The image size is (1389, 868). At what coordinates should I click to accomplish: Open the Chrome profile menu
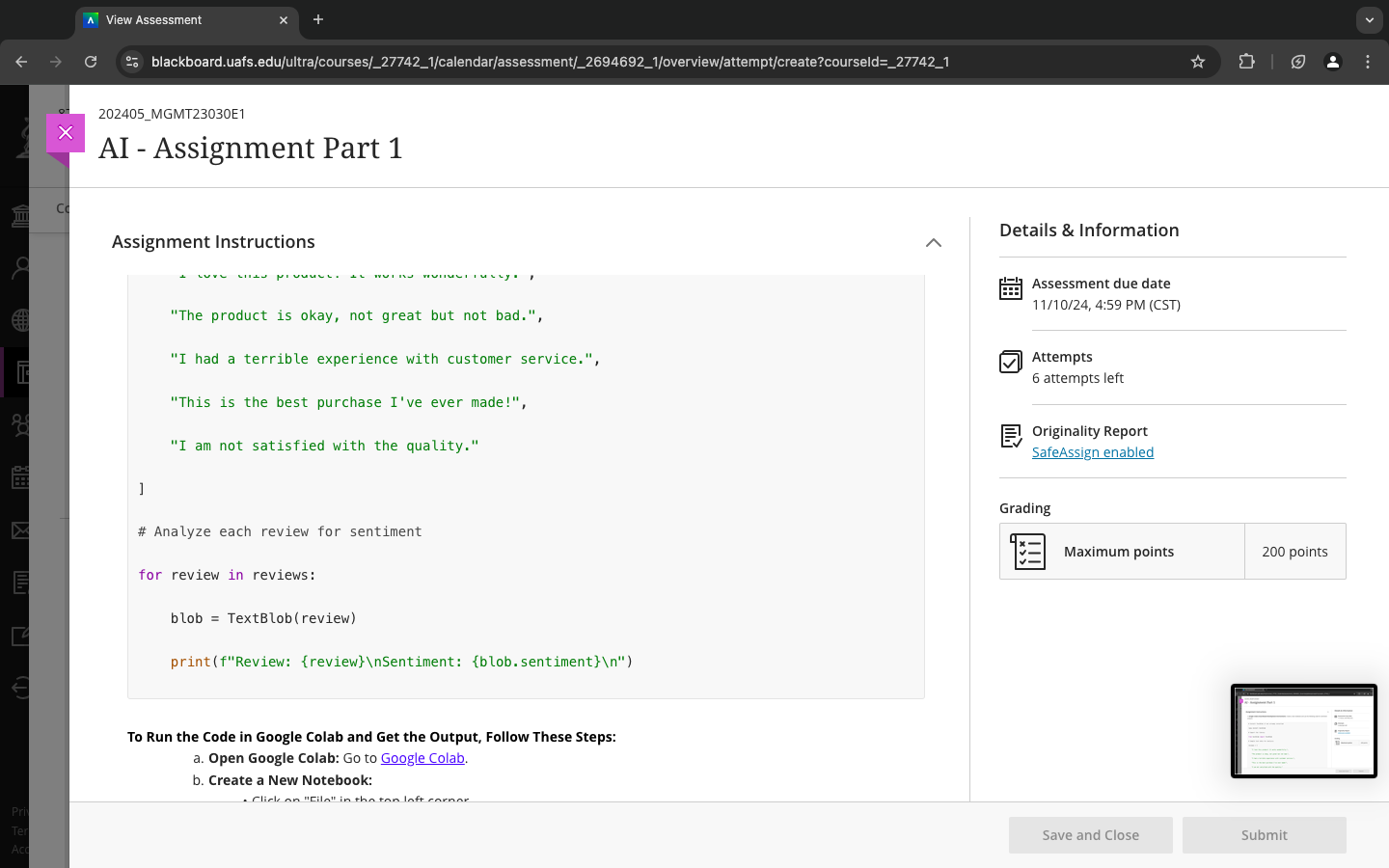(1333, 62)
